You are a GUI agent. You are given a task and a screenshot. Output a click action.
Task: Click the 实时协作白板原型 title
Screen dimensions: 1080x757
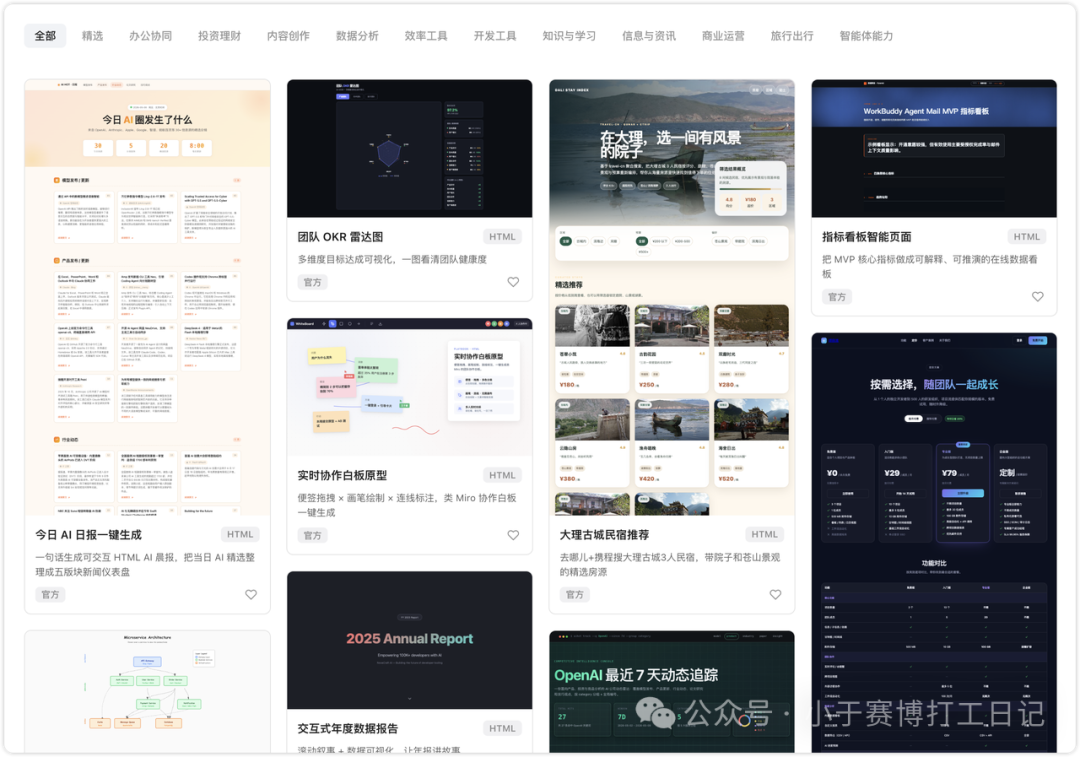pyautogui.click(x=342, y=475)
